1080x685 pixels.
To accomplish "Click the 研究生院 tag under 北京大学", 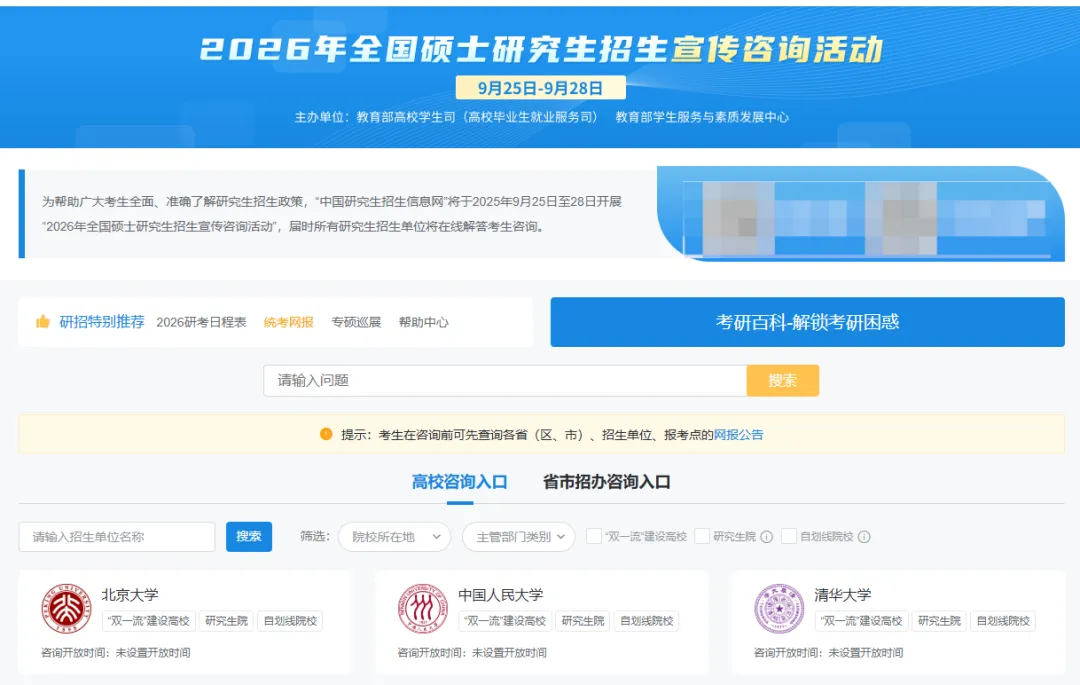I will pyautogui.click(x=227, y=621).
